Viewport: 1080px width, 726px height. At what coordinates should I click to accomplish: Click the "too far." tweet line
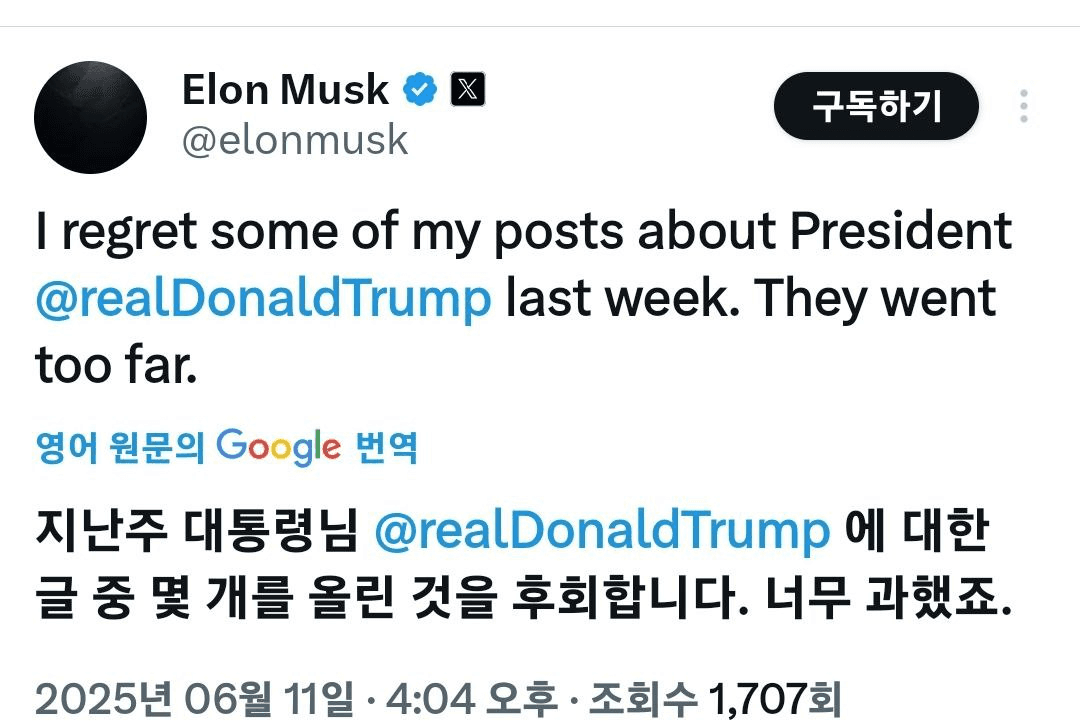pos(113,366)
